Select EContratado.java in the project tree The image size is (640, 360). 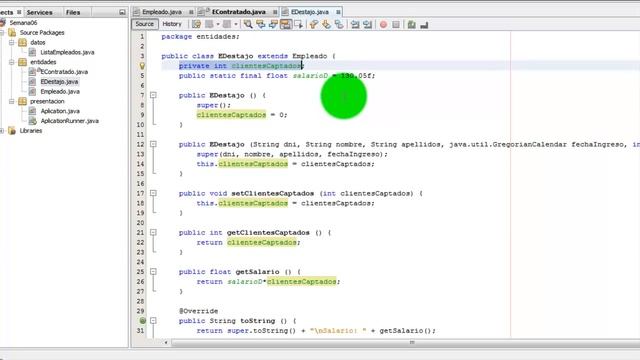(x=64, y=72)
